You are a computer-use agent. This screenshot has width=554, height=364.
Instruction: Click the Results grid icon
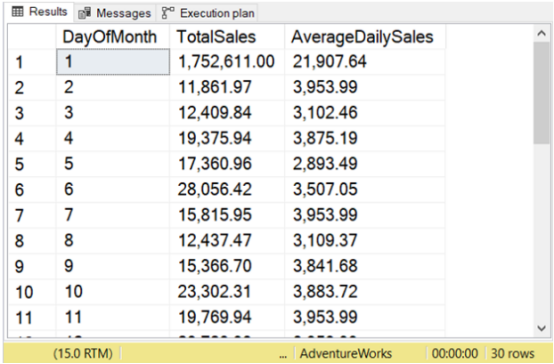coord(18,12)
